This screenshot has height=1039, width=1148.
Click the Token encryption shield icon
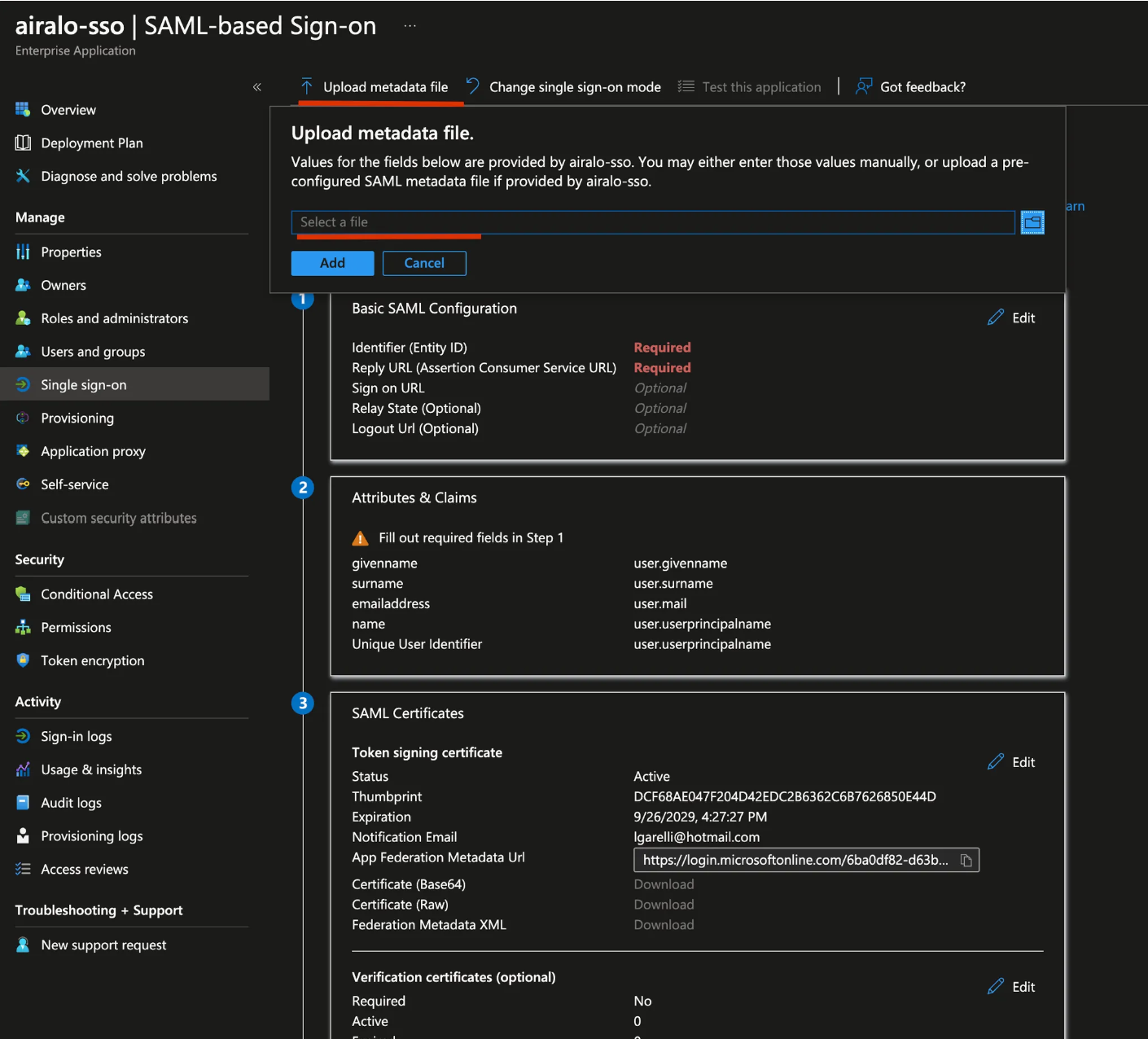23,660
